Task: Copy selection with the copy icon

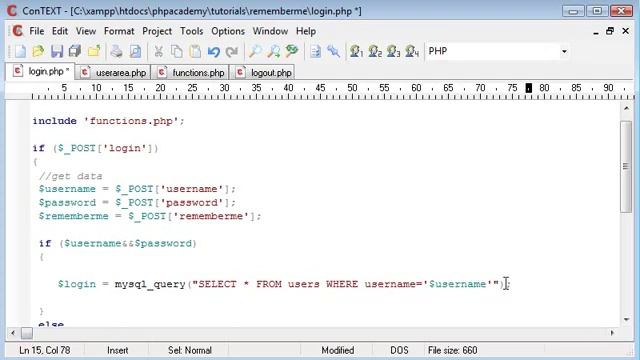Action: [177, 51]
